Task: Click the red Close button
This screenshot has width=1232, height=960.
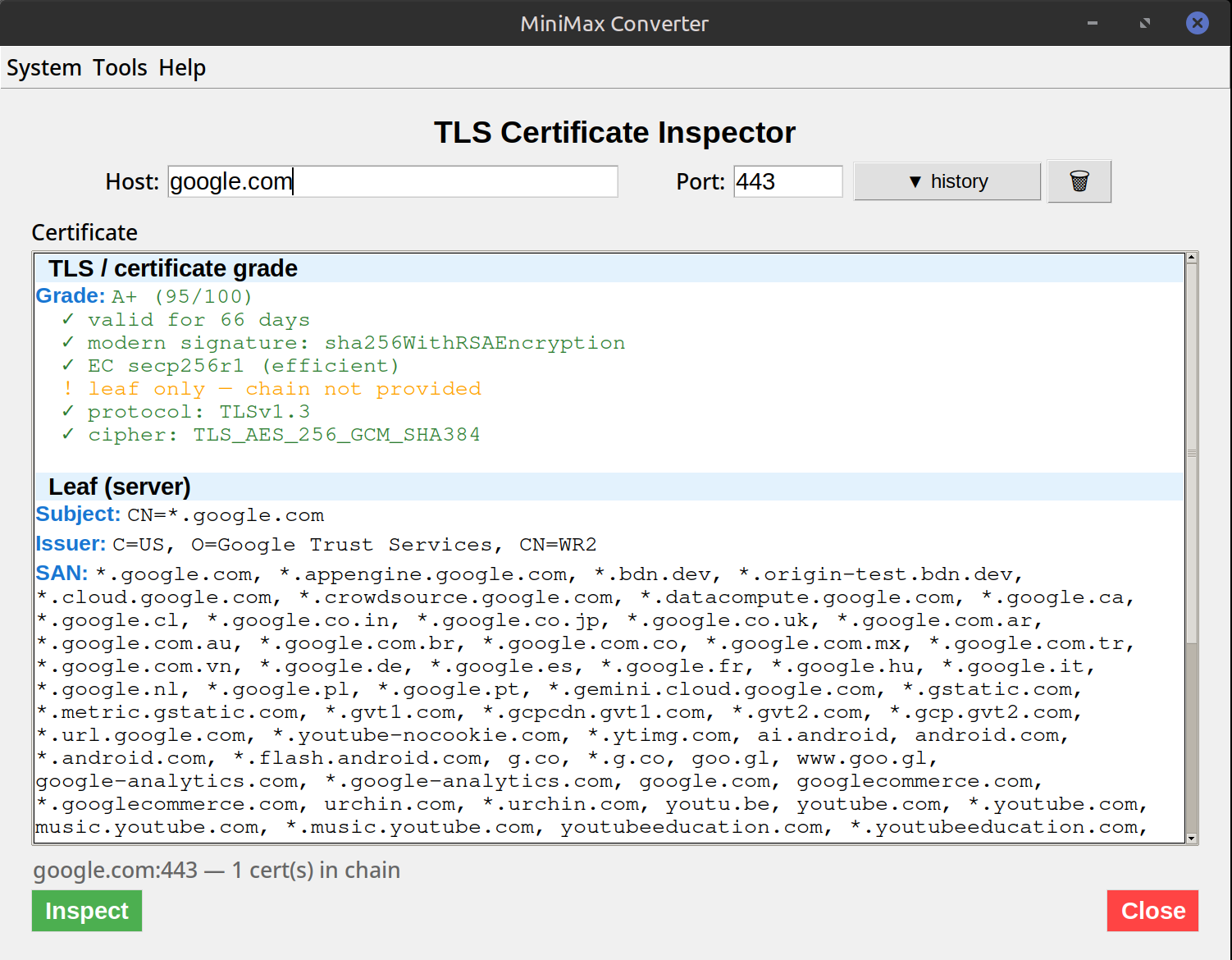Action: coord(1152,911)
